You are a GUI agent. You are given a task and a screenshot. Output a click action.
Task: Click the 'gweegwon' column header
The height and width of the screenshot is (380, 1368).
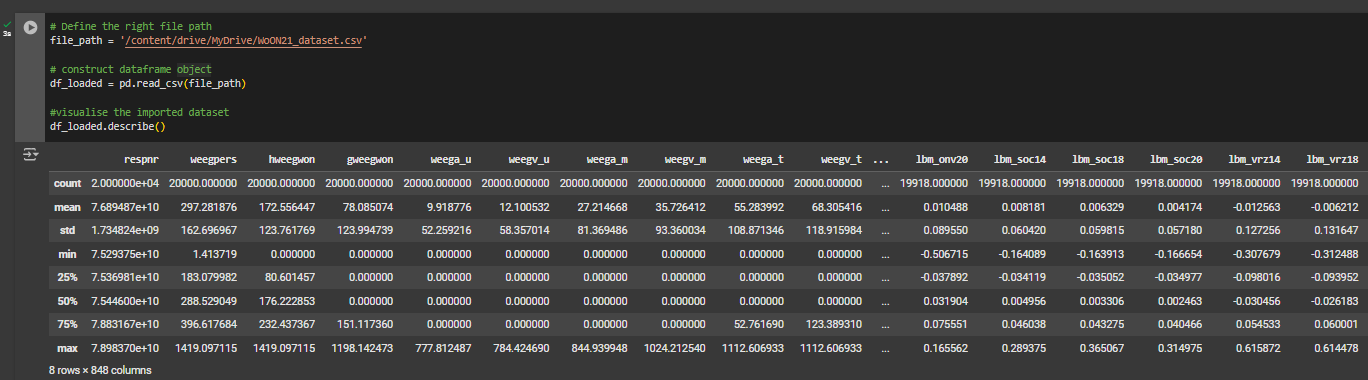[369, 159]
